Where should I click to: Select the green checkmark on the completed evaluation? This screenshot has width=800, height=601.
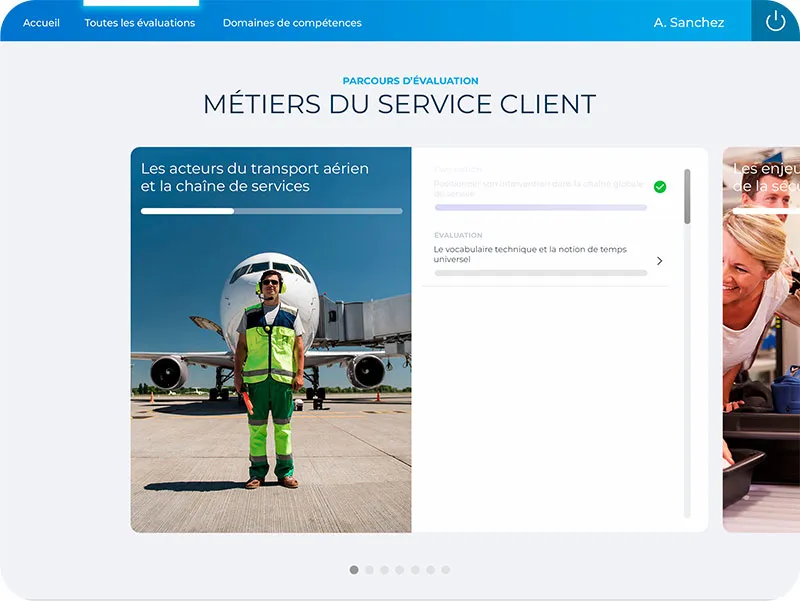[659, 185]
